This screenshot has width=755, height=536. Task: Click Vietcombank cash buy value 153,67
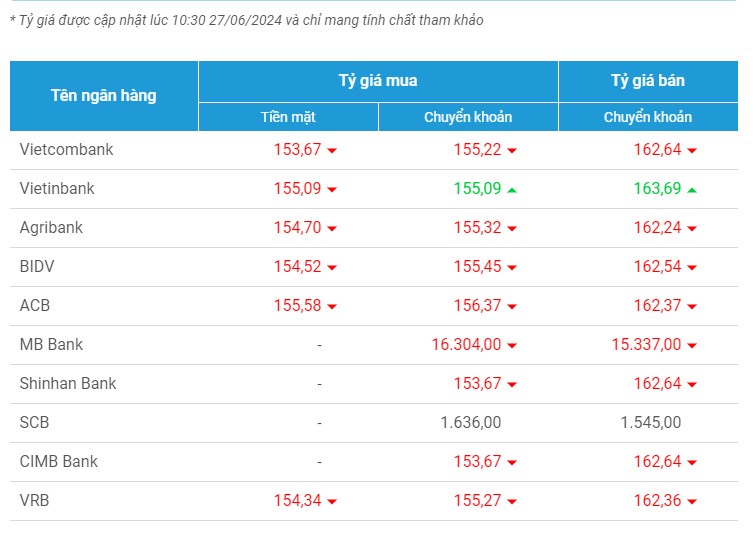pyautogui.click(x=298, y=150)
